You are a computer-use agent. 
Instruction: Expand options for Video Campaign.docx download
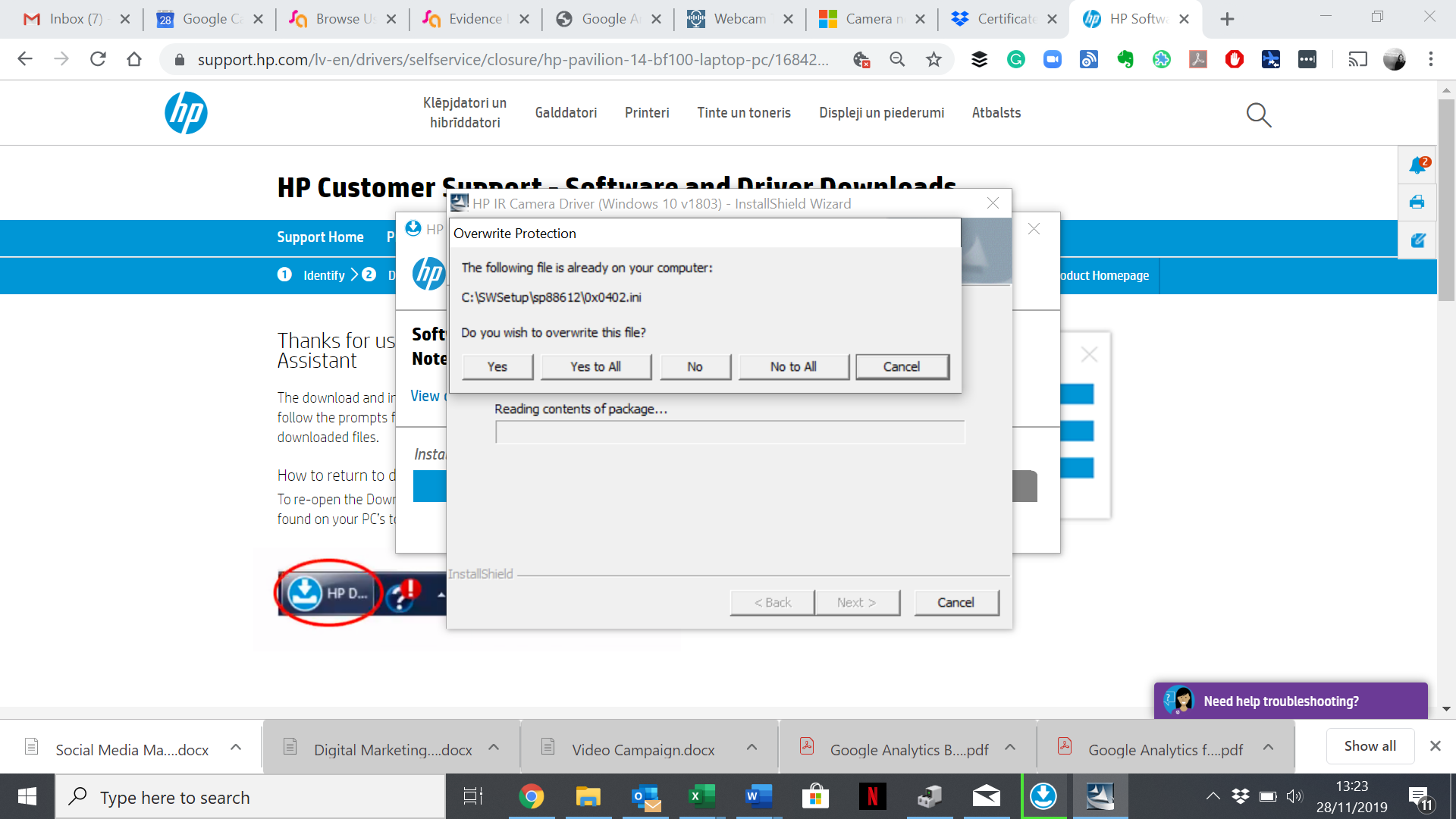pos(752,748)
